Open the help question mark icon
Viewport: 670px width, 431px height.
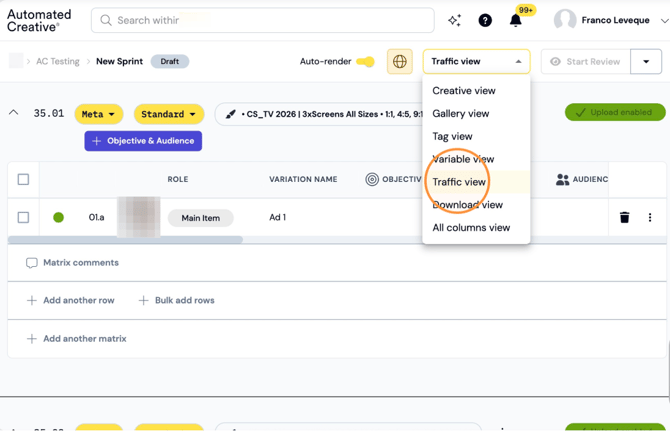click(x=485, y=20)
